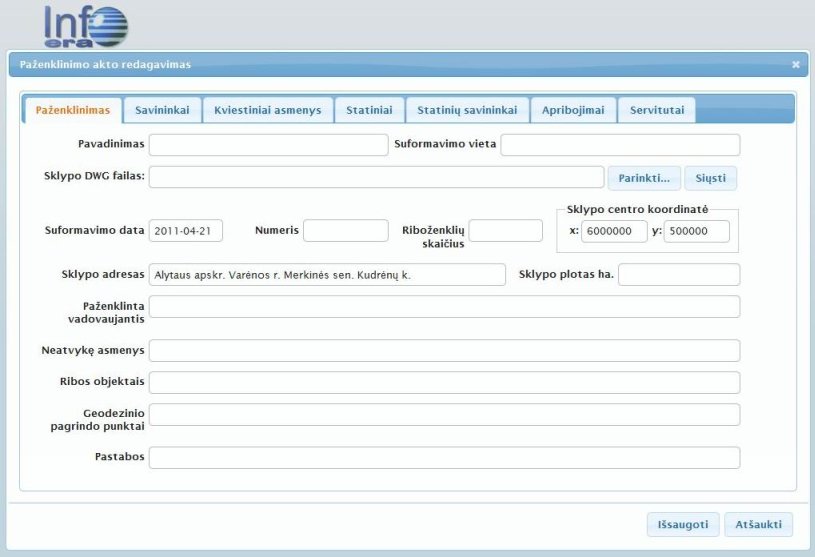Click the Riboženklių skaičius field
This screenshot has height=557, width=815.
point(505,231)
